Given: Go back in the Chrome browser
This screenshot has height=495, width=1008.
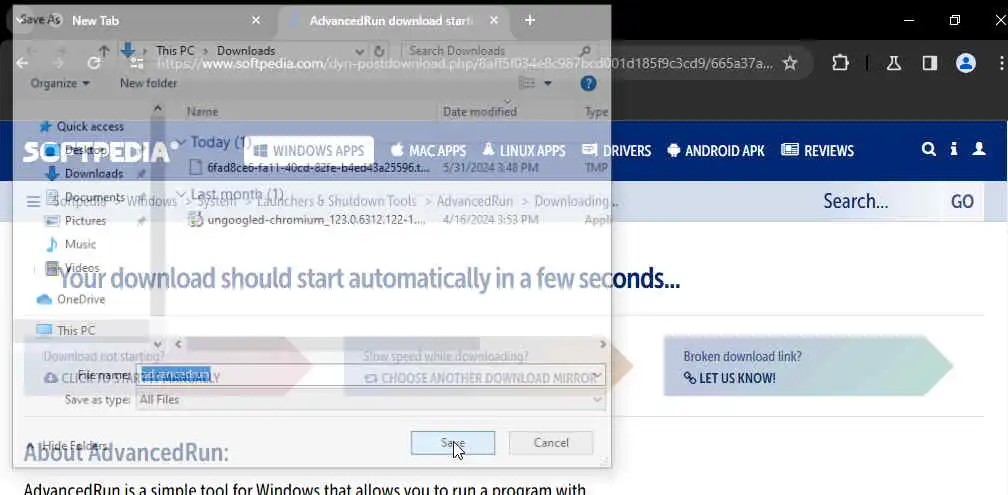Looking at the screenshot, I should tap(22, 63).
